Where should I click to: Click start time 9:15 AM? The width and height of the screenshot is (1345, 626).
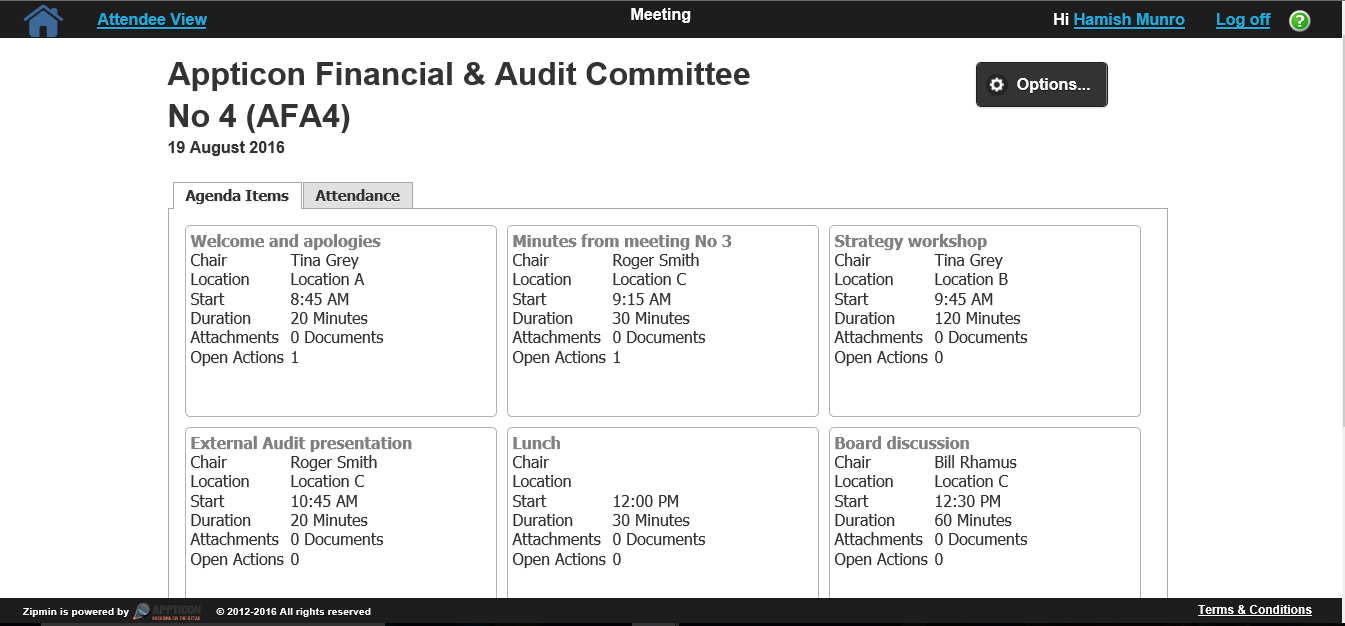click(642, 299)
